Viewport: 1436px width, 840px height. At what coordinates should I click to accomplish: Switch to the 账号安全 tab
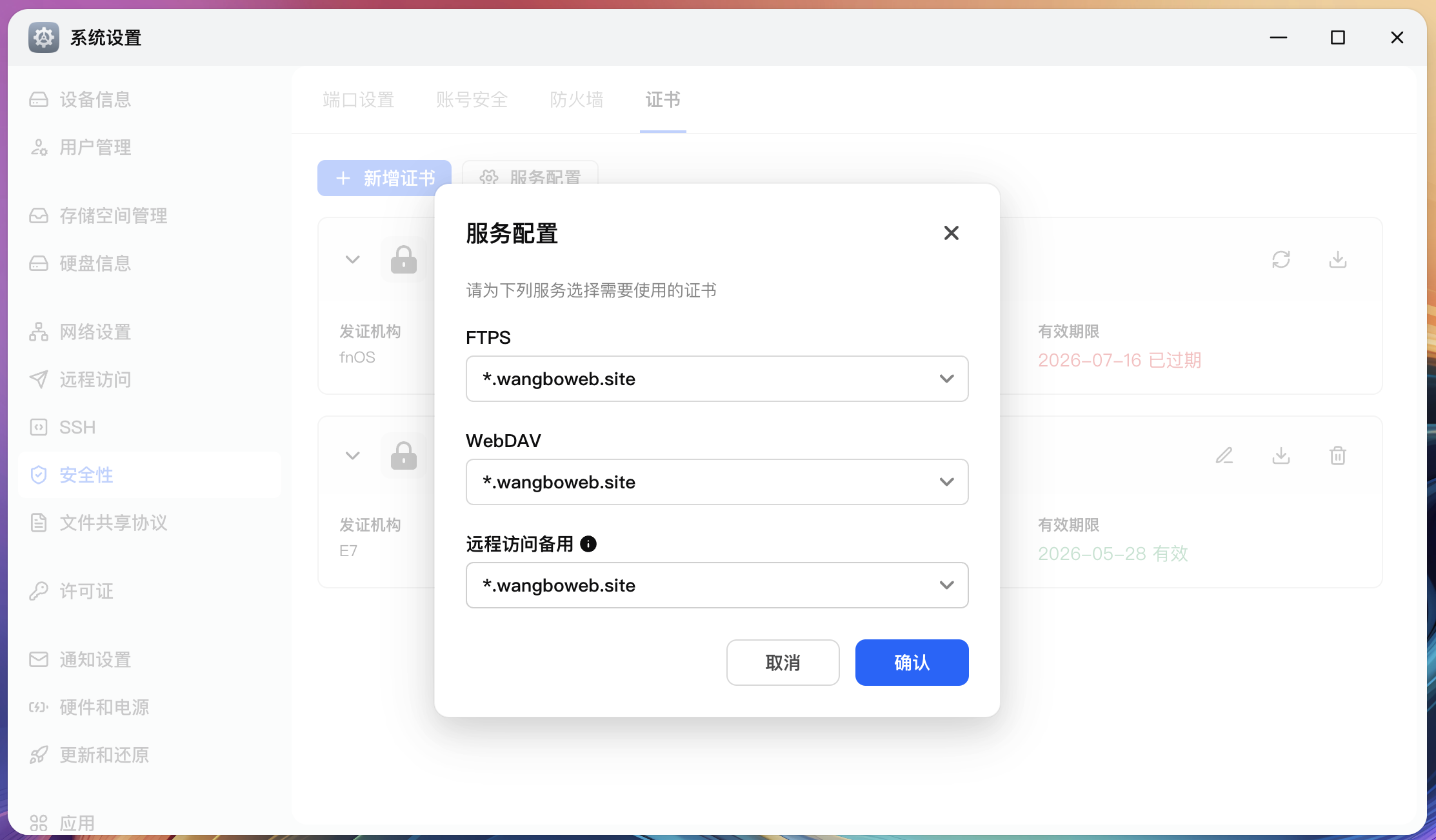tap(472, 100)
